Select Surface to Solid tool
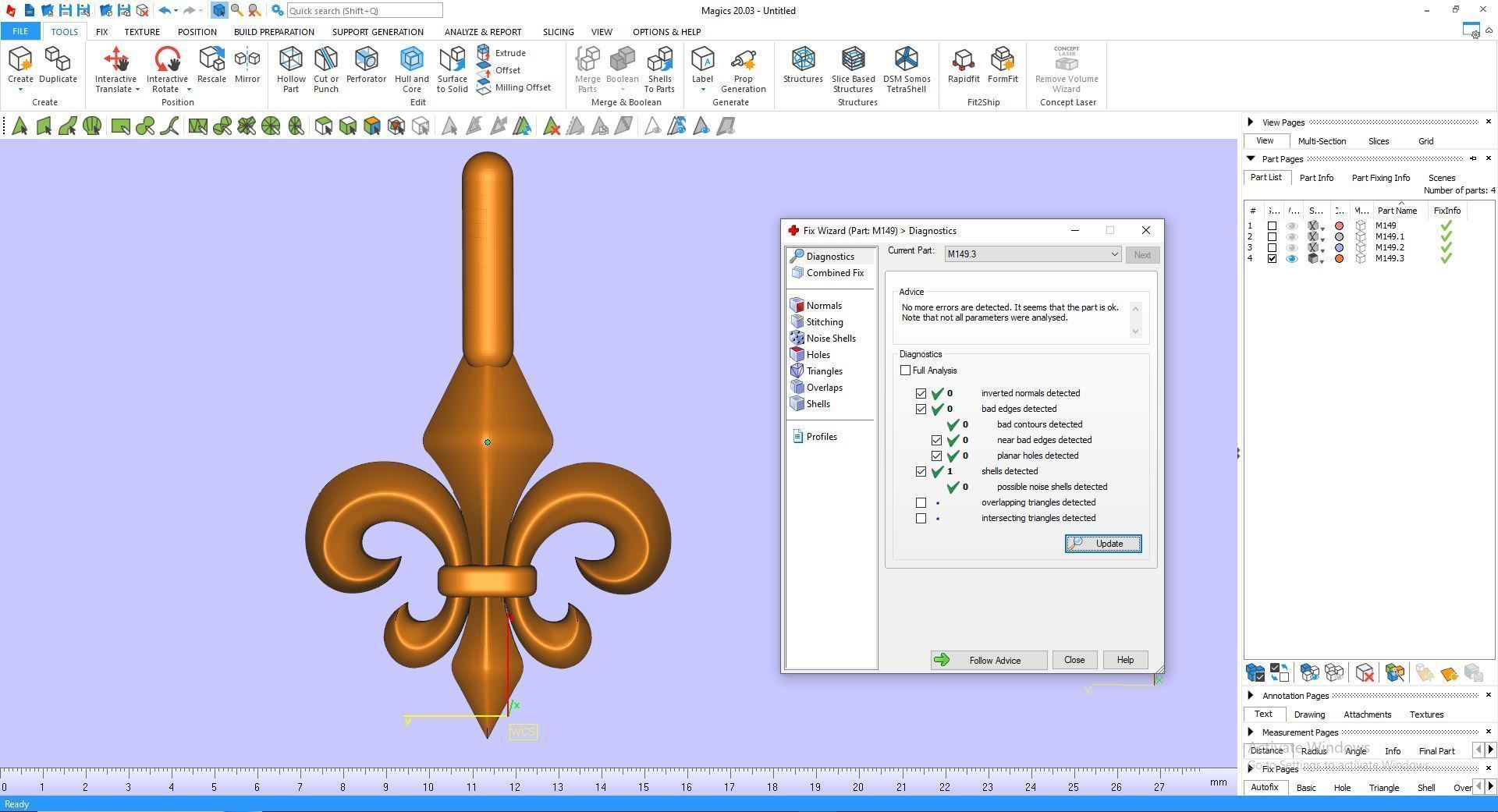 point(453,69)
